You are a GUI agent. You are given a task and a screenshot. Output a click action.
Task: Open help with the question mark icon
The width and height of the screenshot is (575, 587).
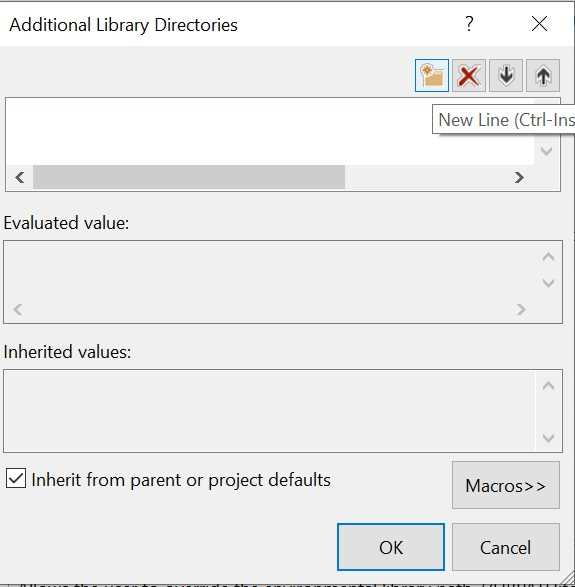[x=469, y=24]
